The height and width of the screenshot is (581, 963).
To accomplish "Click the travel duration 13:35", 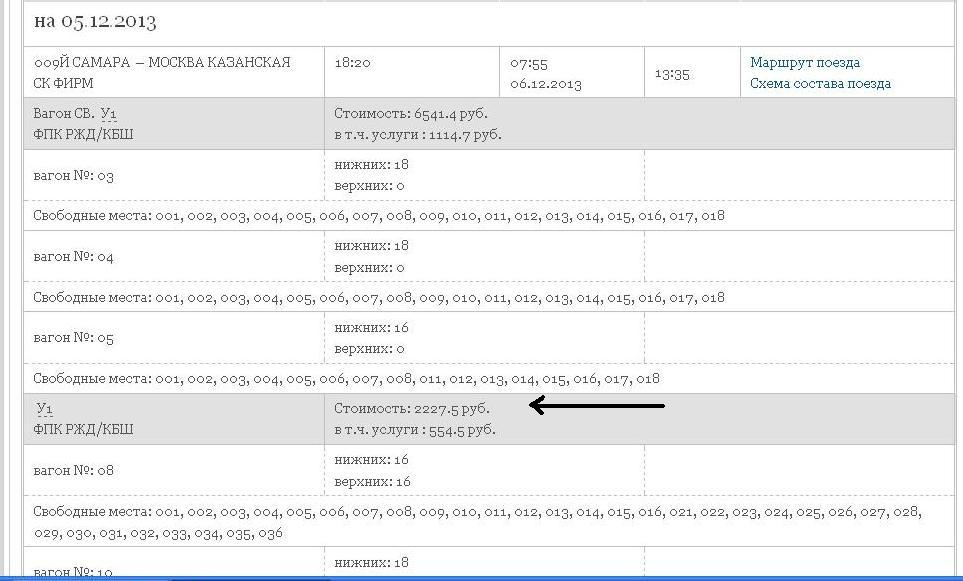I will pos(672,74).
